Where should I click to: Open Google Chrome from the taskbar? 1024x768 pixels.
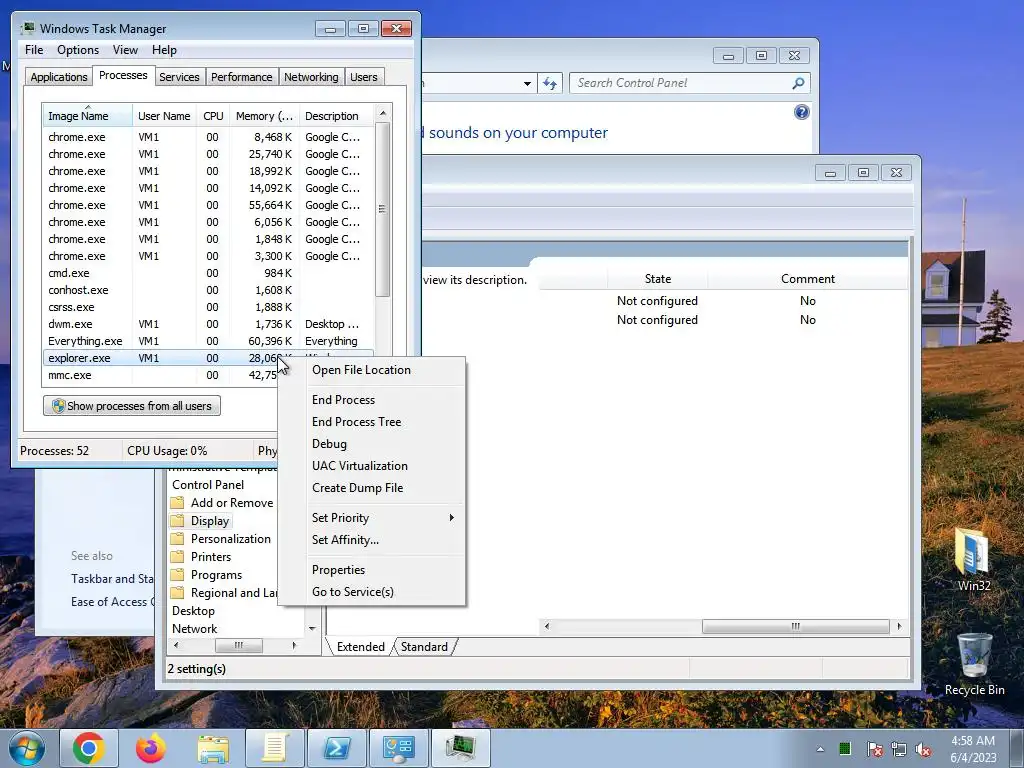89,748
